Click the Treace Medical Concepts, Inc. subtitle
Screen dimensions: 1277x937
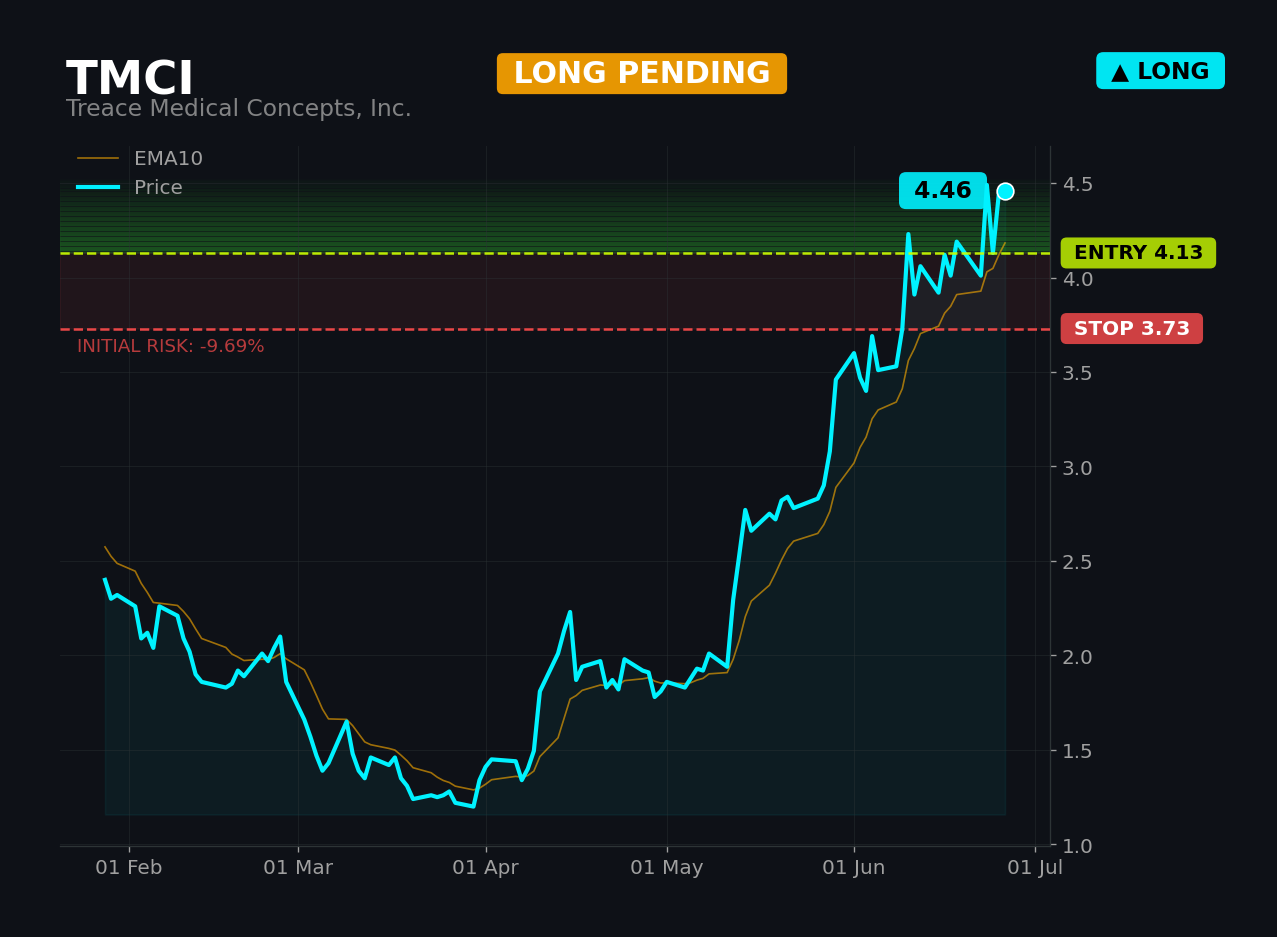click(x=238, y=109)
